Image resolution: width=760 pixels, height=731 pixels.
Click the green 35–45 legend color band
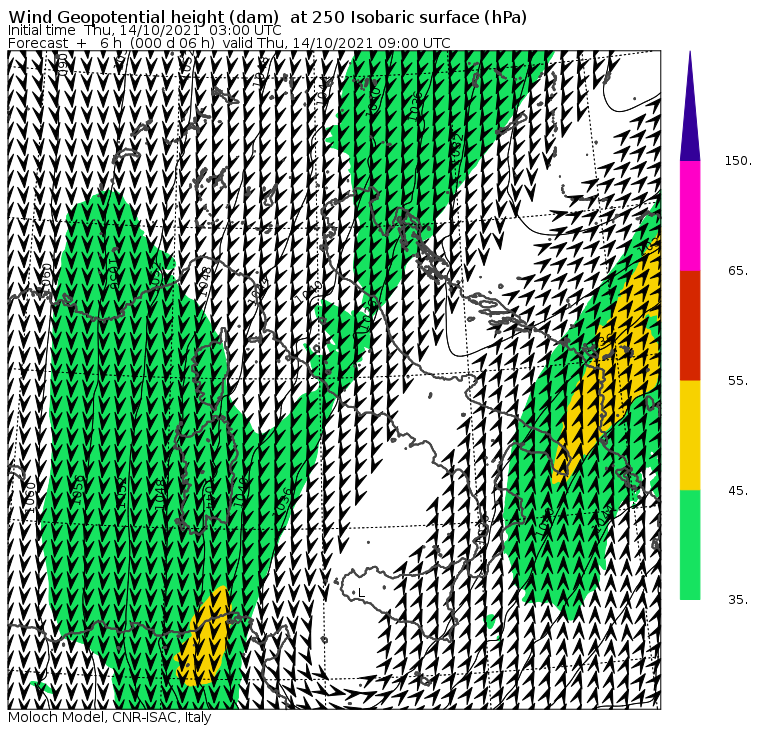point(690,545)
